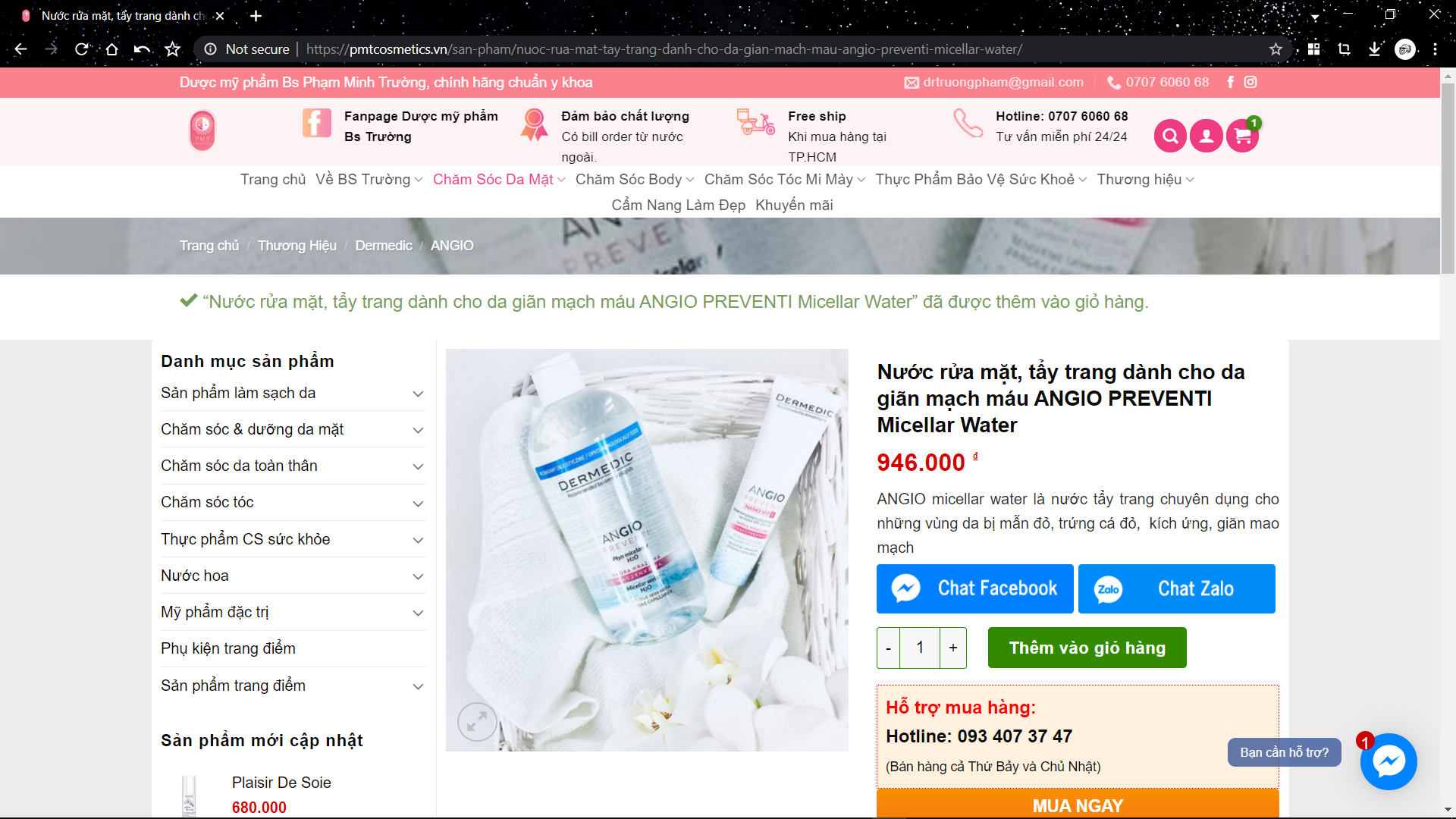Open the Khuyến mãi menu item

pos(794,205)
